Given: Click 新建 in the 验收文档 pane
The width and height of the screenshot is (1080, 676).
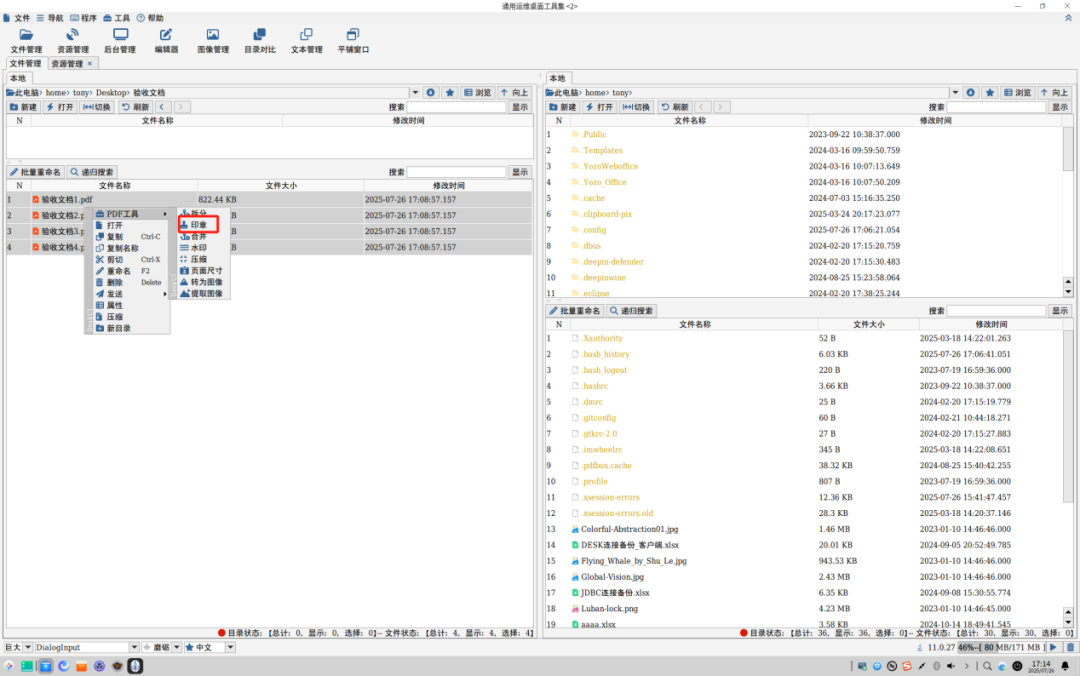Looking at the screenshot, I should [23, 107].
